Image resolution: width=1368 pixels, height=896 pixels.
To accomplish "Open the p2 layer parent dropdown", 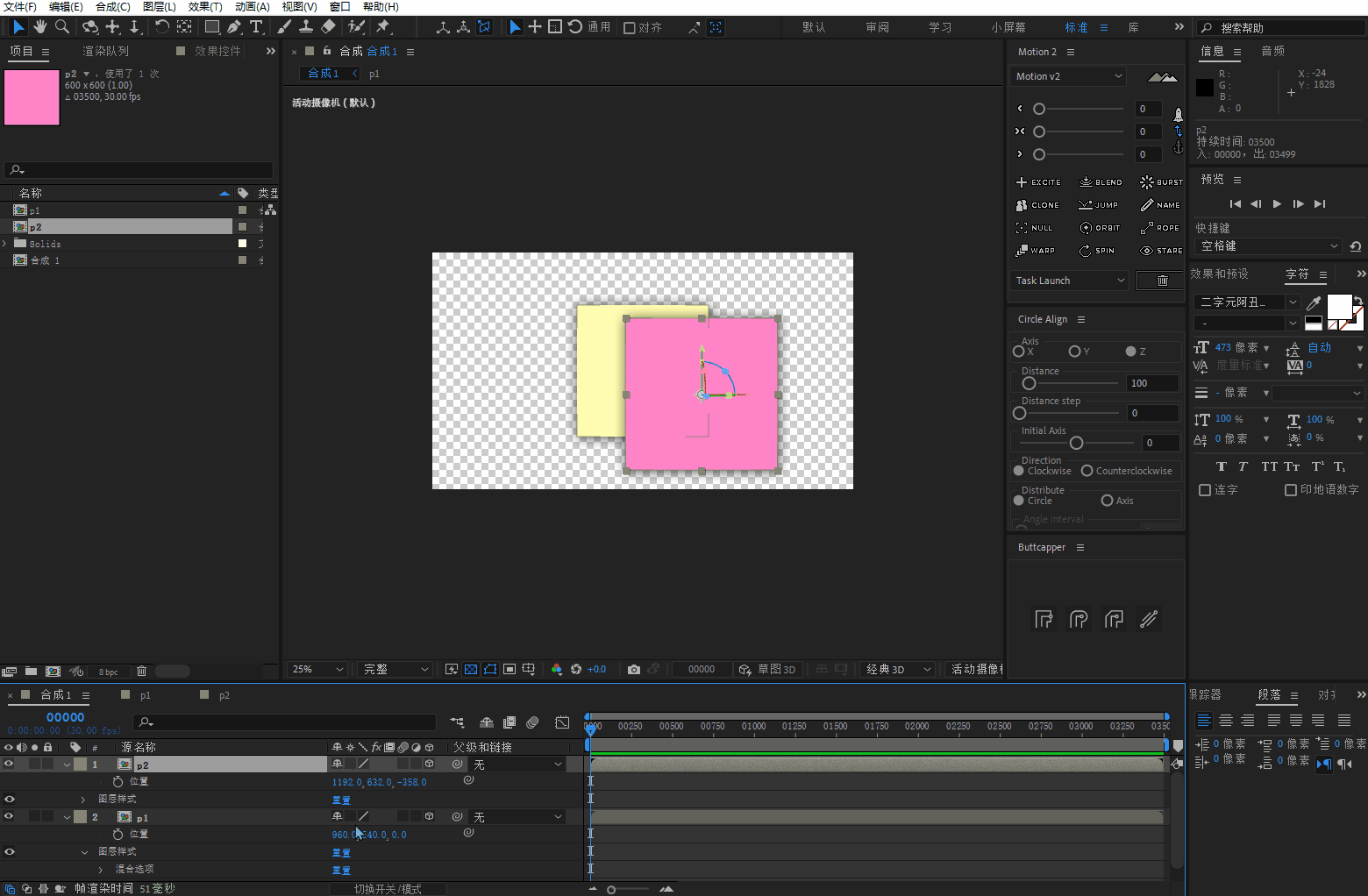I will click(518, 764).
